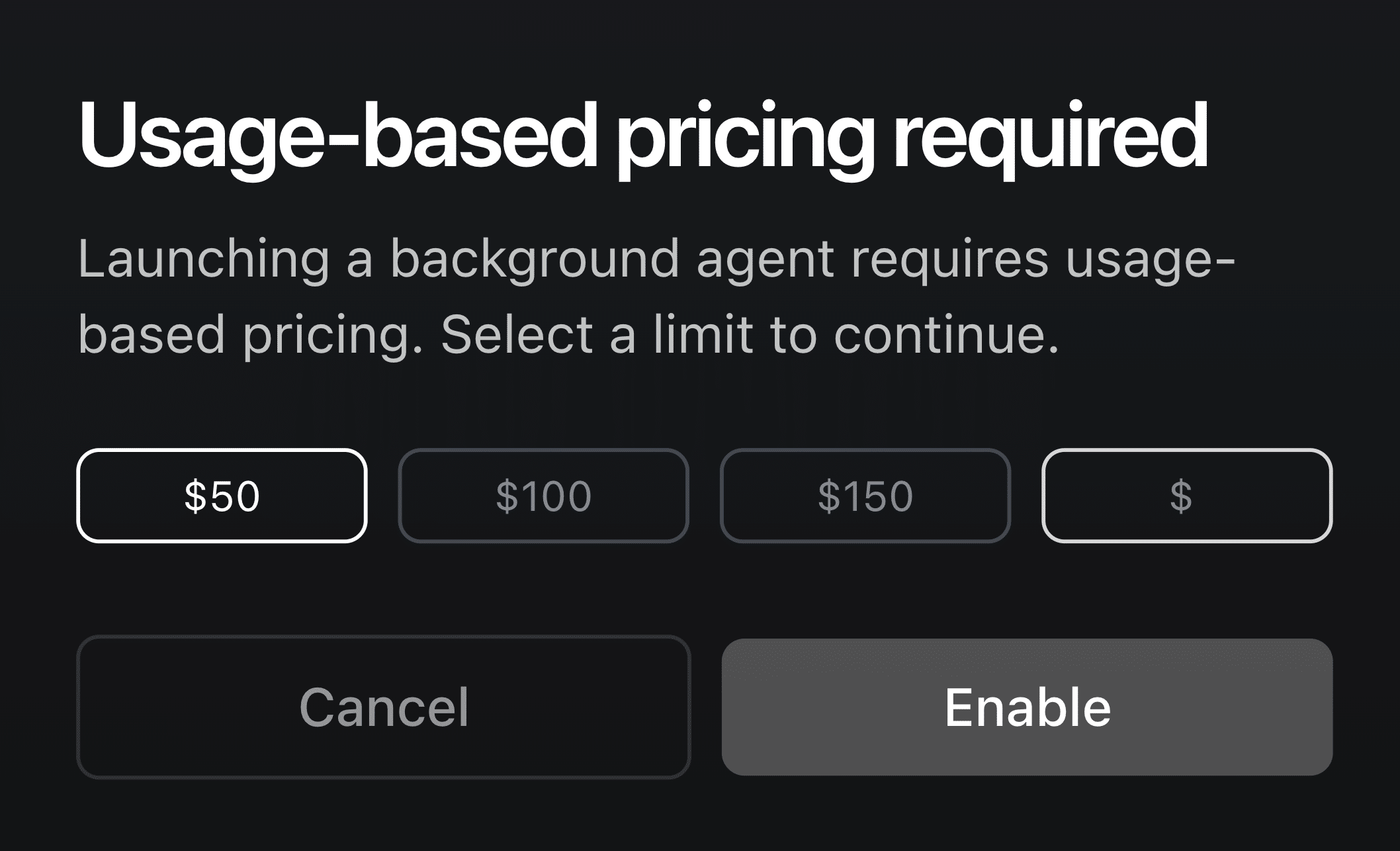
Task: Confirm the selected limit with Enable
Action: pyautogui.click(x=1027, y=707)
